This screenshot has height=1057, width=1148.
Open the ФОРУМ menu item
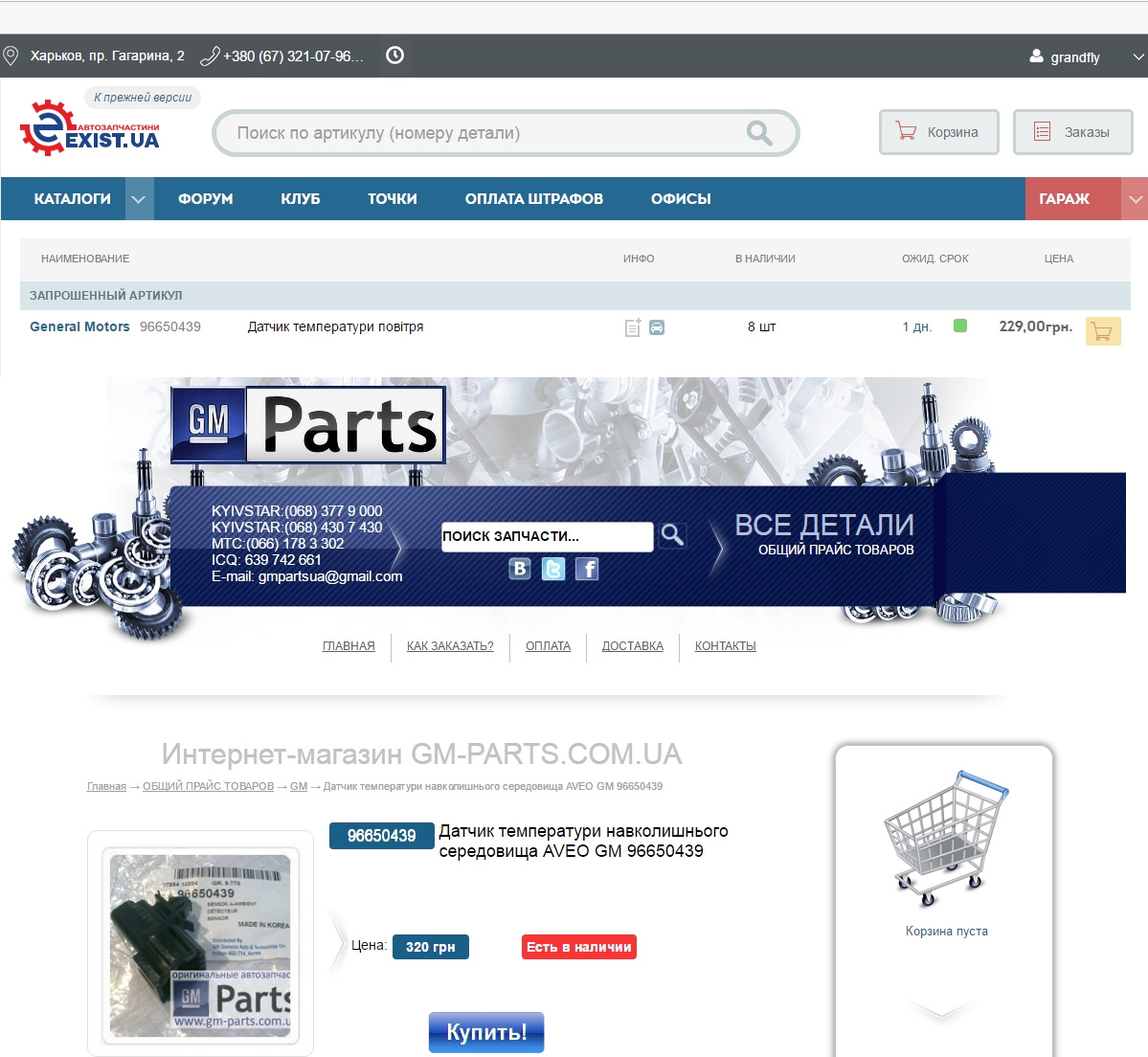(206, 198)
